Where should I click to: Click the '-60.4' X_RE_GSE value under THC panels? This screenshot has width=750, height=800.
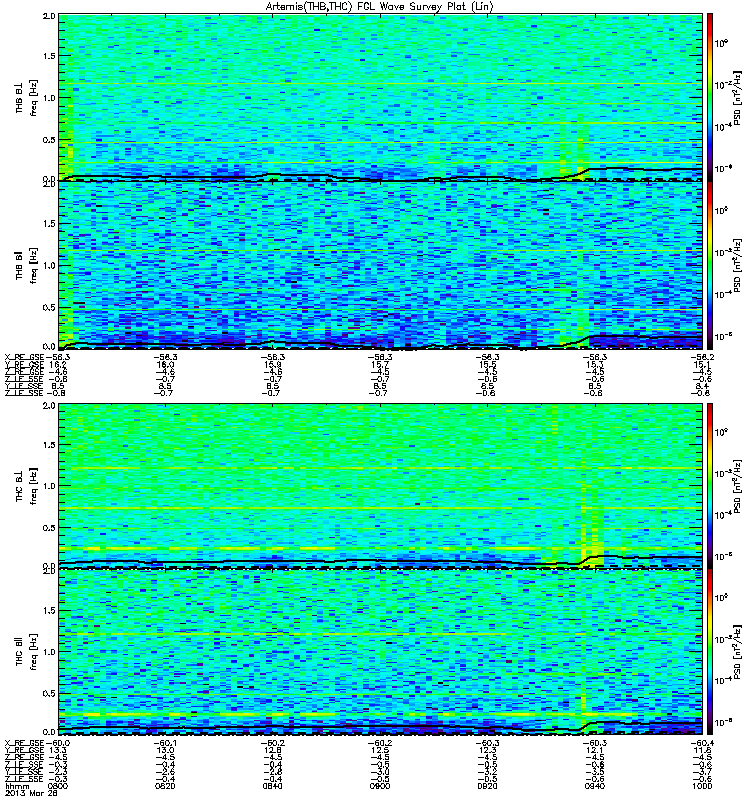703,743
